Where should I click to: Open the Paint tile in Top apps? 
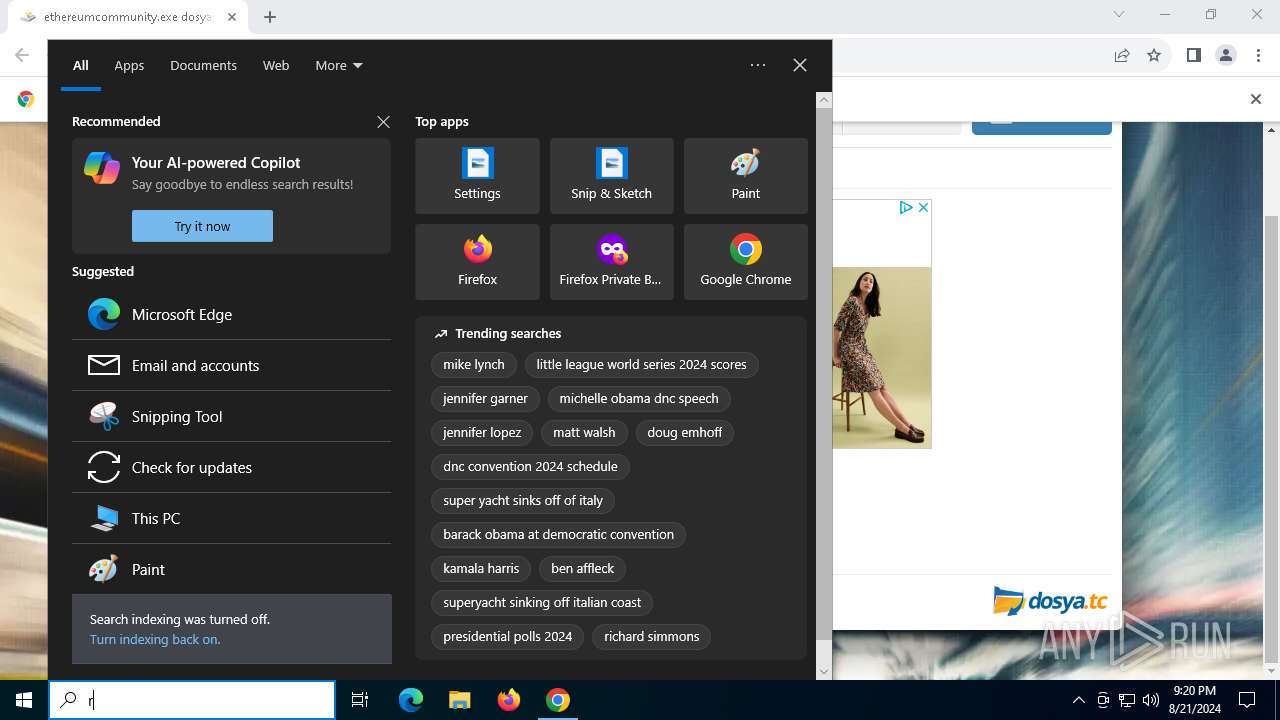(x=745, y=176)
